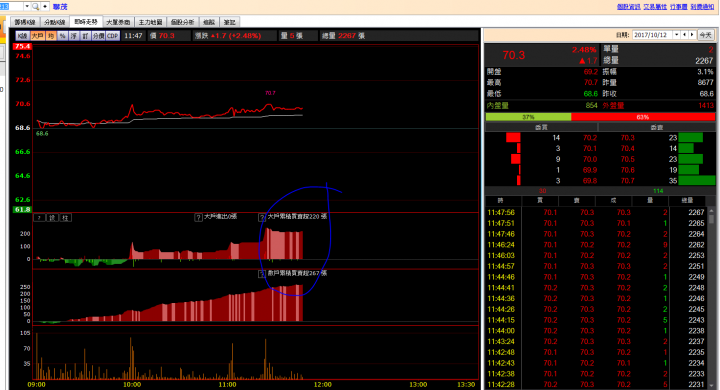Click bid price 69.8 in order book
The height and width of the screenshot is (390, 720).
pyautogui.click(x=590, y=181)
